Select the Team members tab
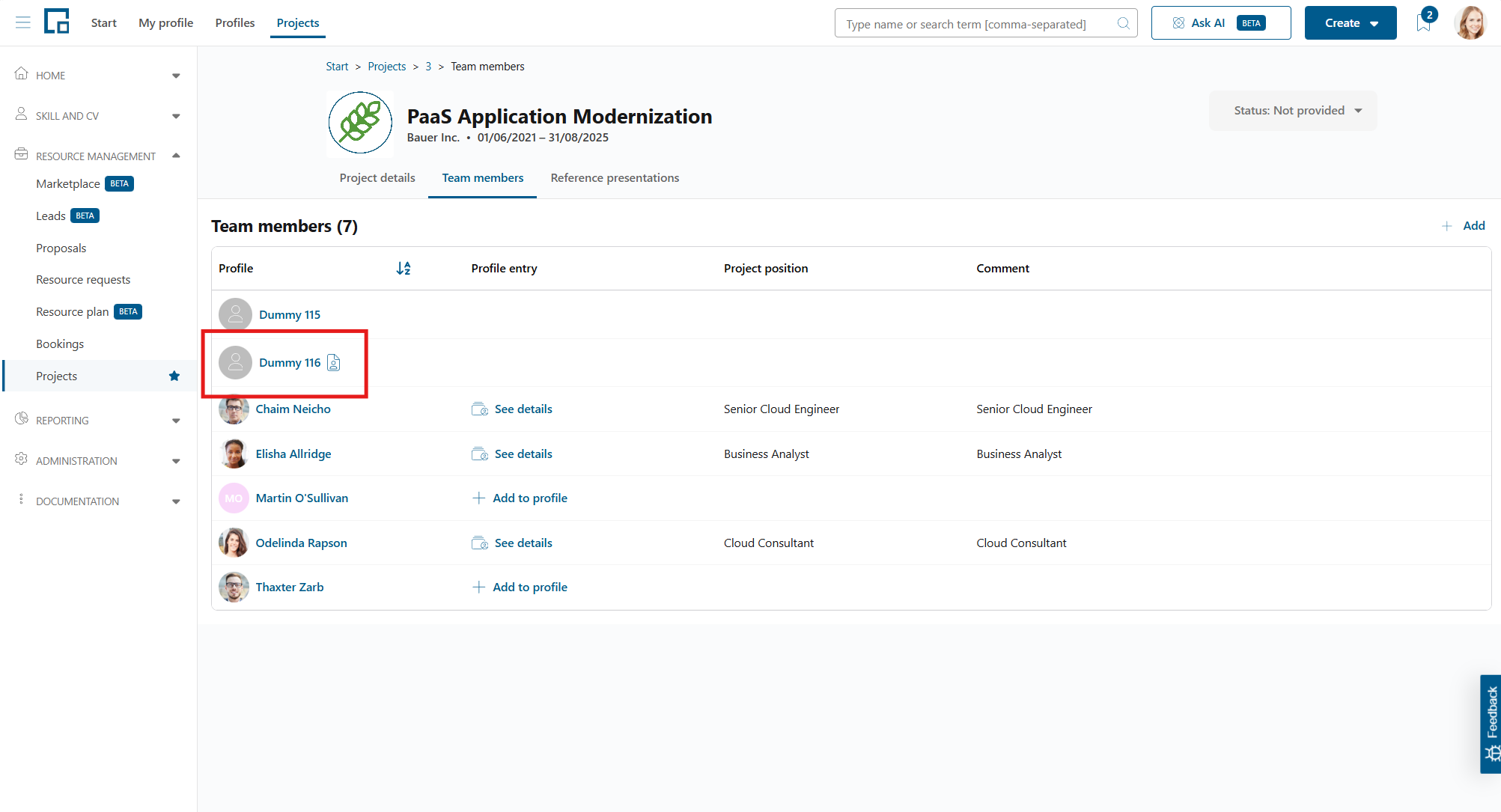1501x812 pixels. [483, 178]
